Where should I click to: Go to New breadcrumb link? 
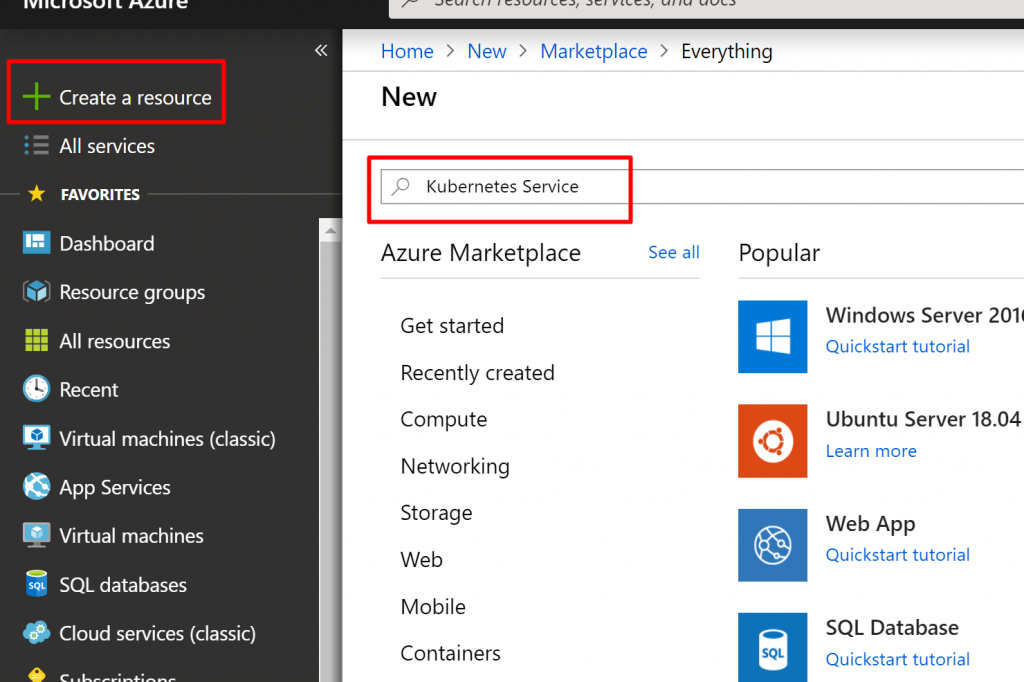[487, 52]
